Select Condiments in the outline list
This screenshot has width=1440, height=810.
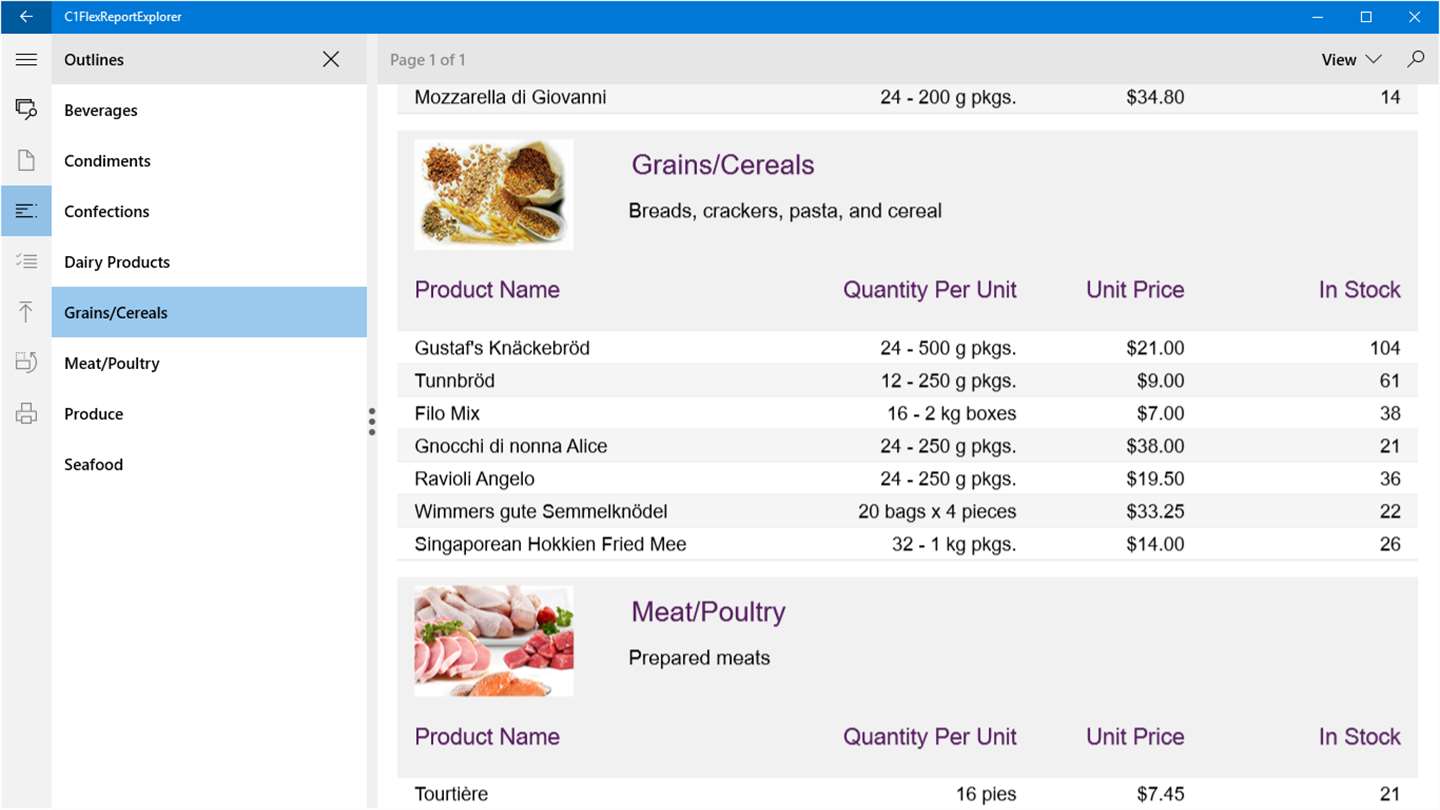[107, 161]
